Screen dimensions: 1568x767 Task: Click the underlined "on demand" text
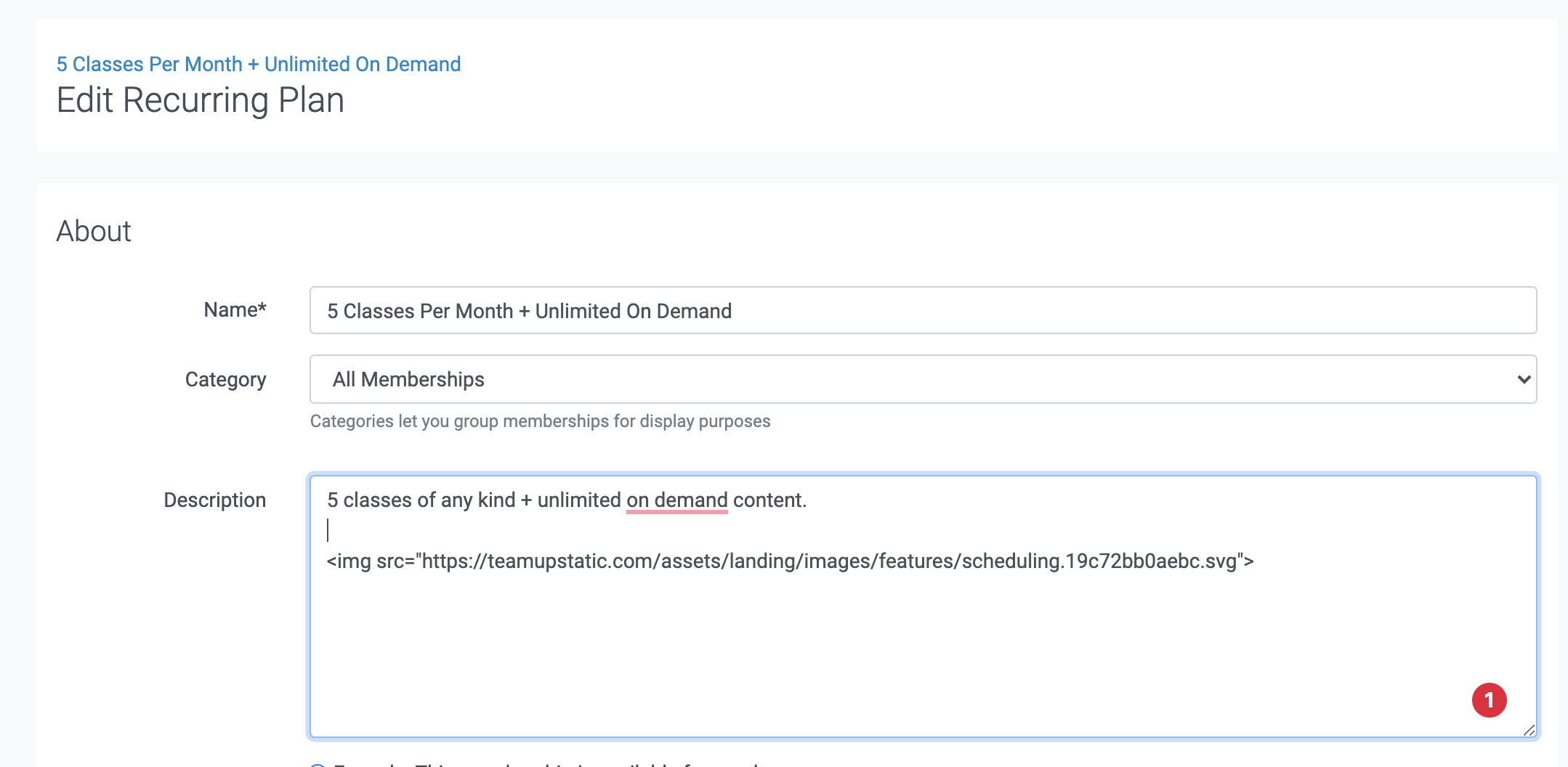(x=676, y=500)
